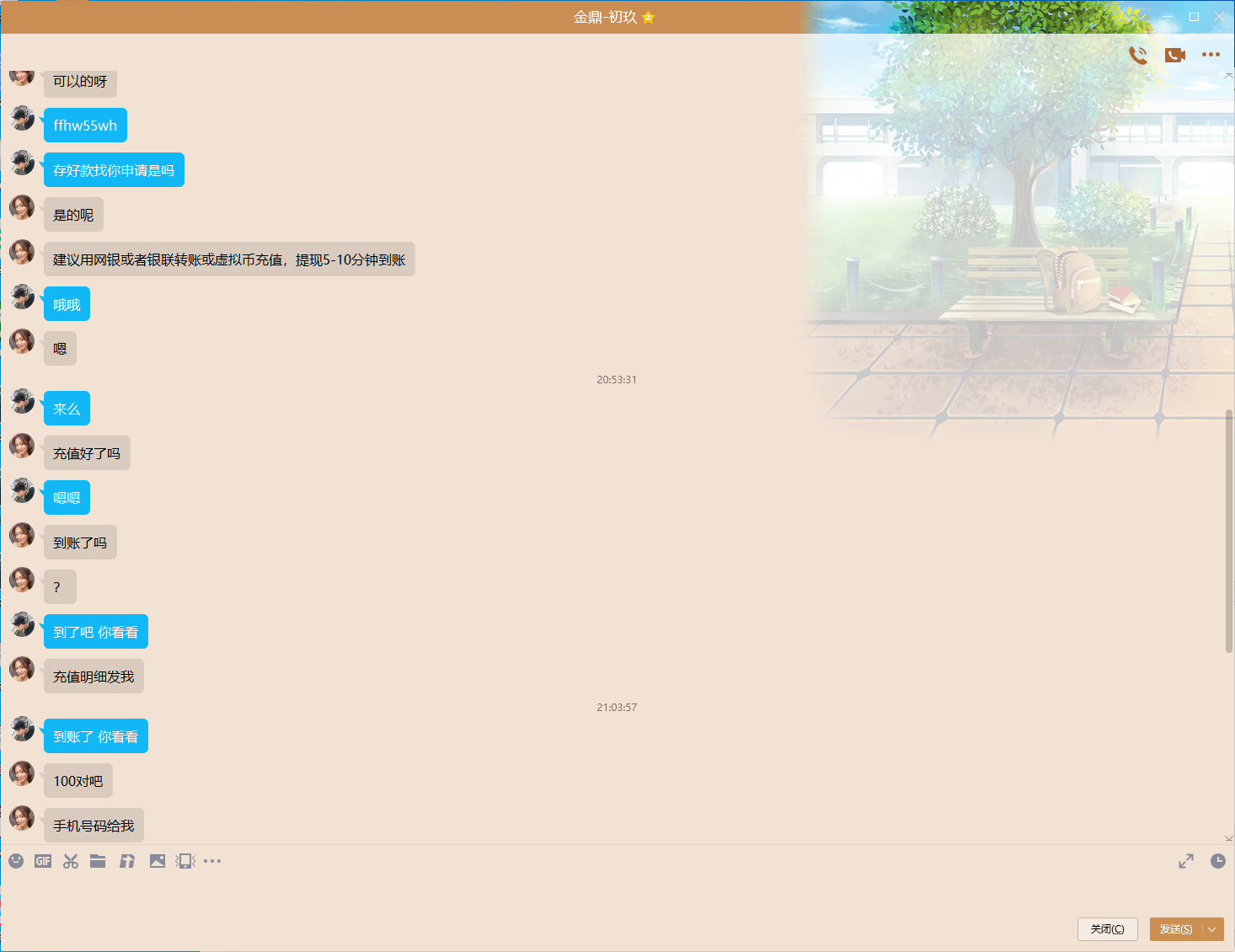Start a voice call with phone icon
Image resolution: width=1235 pixels, height=952 pixels.
click(x=1138, y=55)
